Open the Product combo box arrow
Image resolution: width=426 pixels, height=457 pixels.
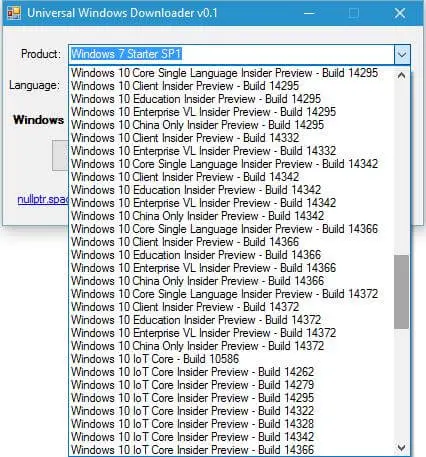[402, 54]
